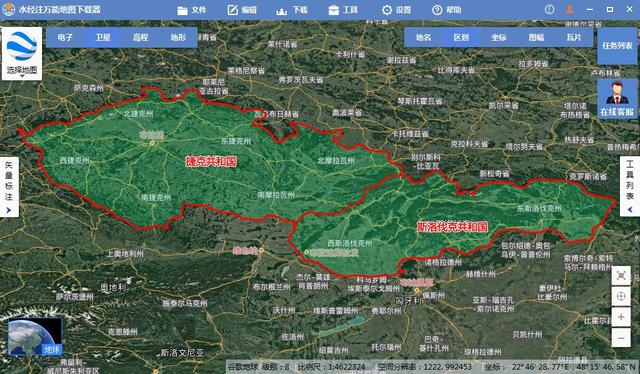The image size is (640, 374).
Task: Click the 上奥地利州 map label
Action: pos(125,254)
